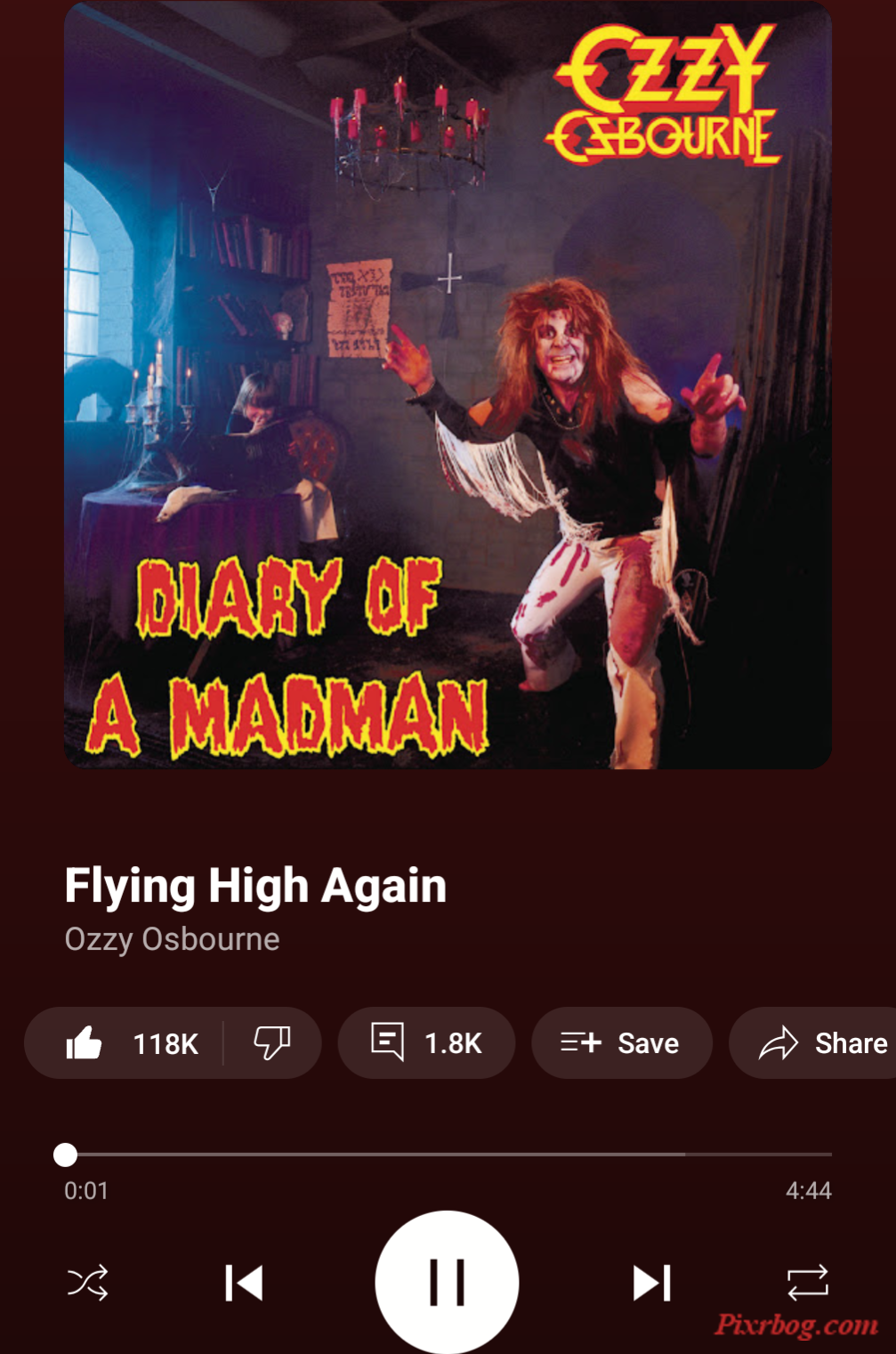This screenshot has height=1354, width=896.
Task: Share Flying High Again
Action: coord(813,1042)
